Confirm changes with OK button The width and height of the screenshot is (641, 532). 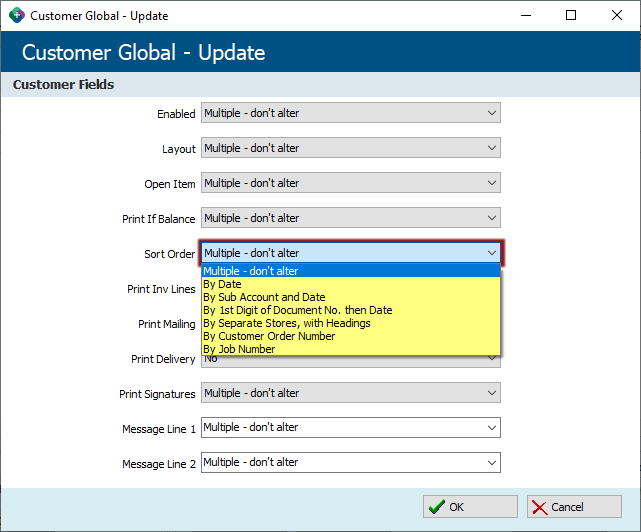[x=470, y=507]
